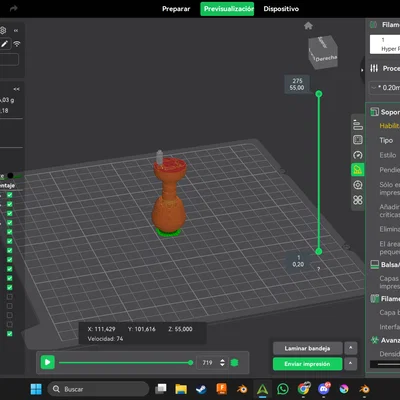
Task: Click the home view icon
Action: (x=308, y=26)
